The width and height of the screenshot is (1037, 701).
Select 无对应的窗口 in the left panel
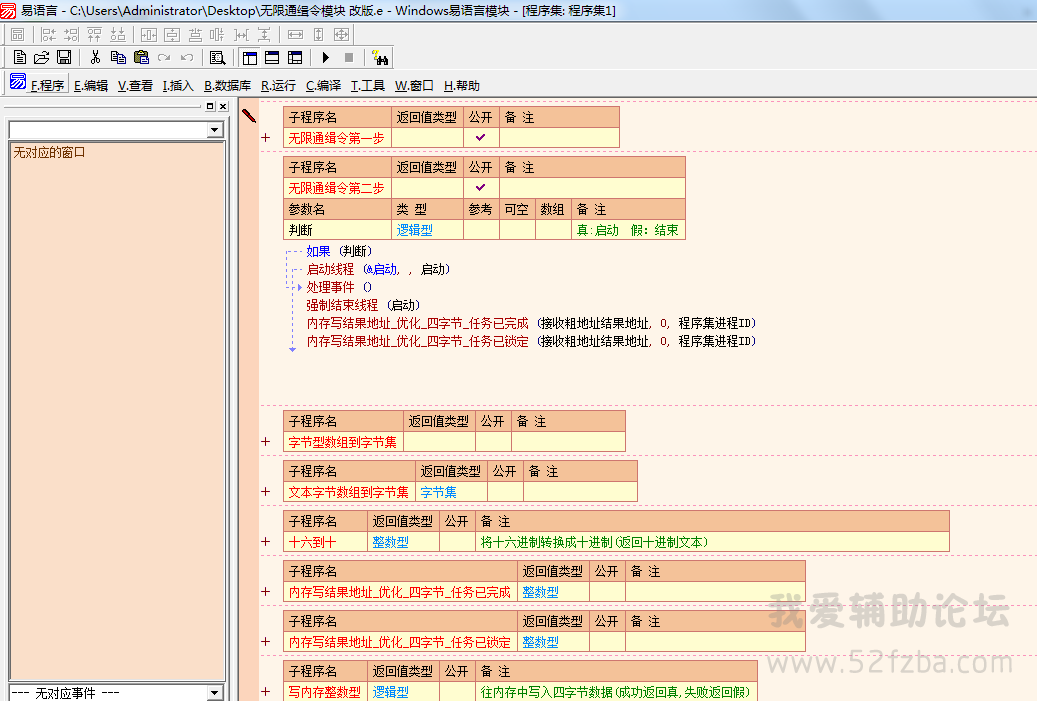[50, 152]
